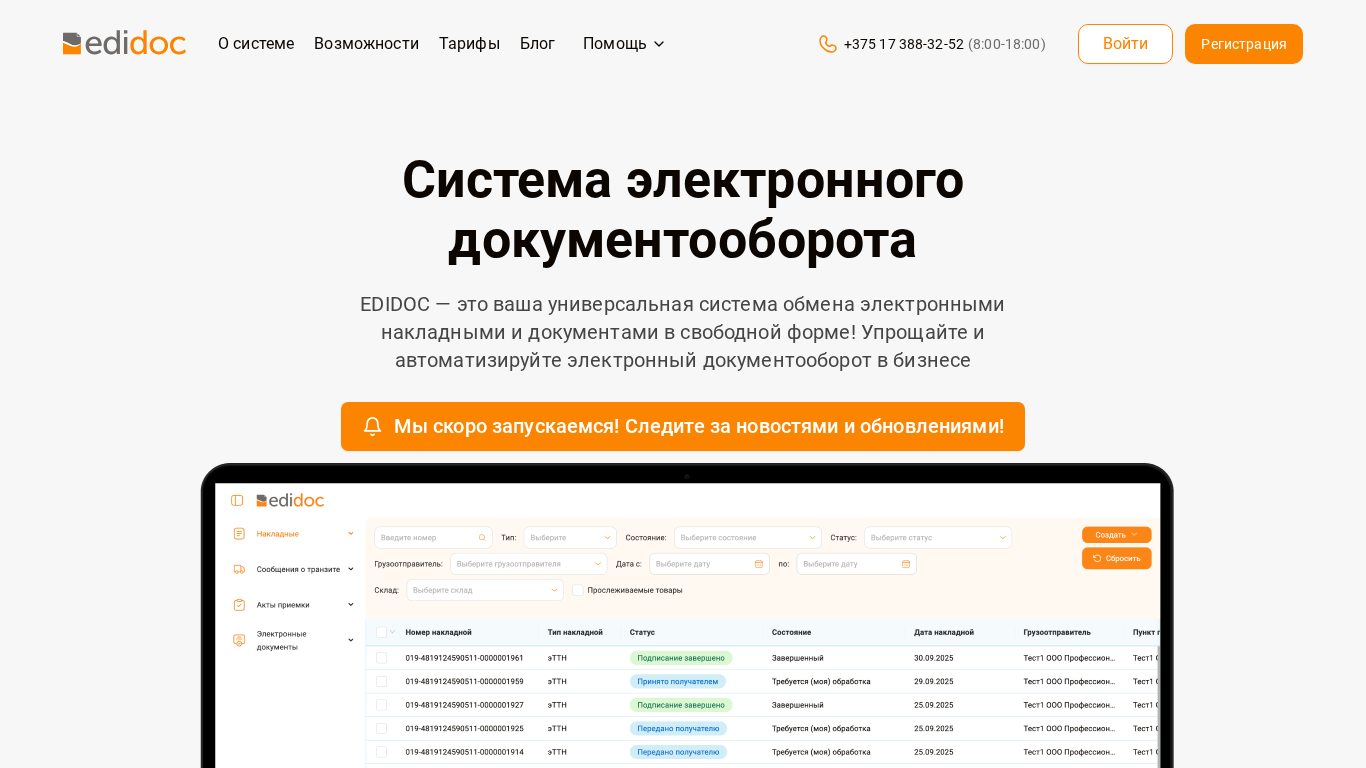1366x768 pixels.
Task: Select the row checkbox for invoice ending 0000001925
Action: coord(381,728)
